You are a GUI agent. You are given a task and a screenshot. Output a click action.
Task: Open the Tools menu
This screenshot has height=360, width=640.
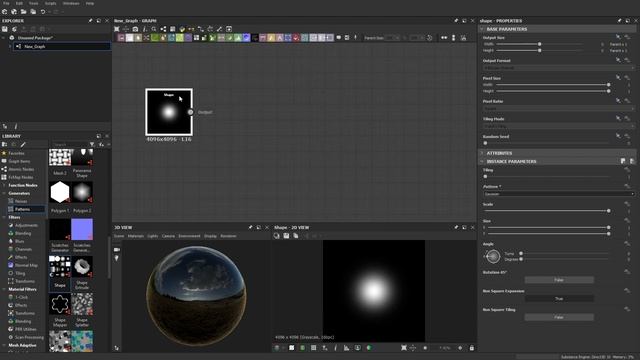click(33, 3)
